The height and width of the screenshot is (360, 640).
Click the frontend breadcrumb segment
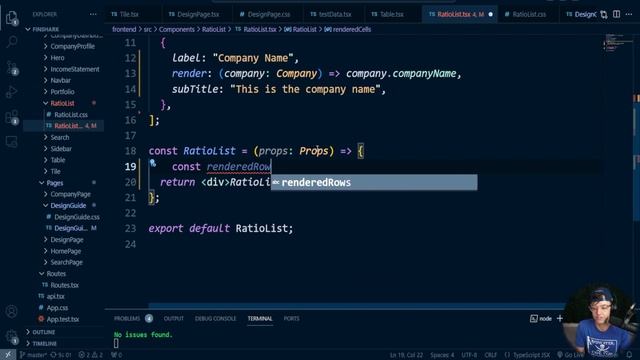(x=124, y=29)
